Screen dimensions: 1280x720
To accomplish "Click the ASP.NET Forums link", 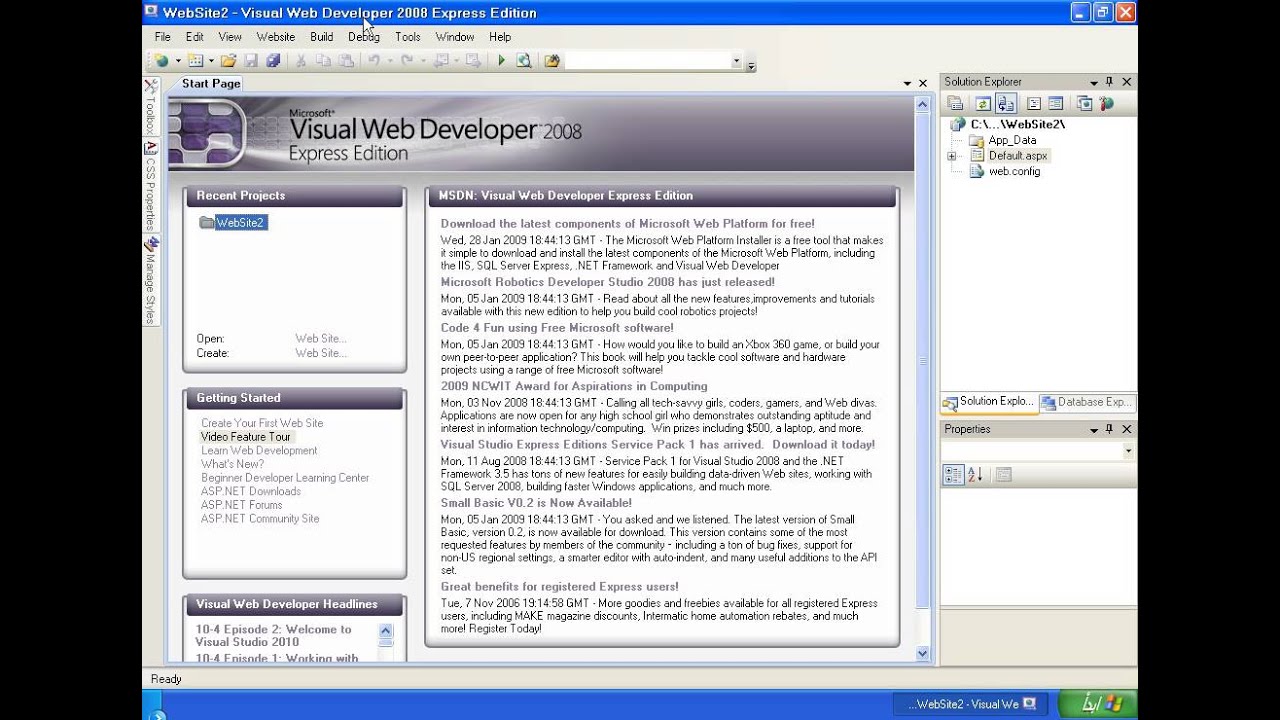I will [x=241, y=505].
